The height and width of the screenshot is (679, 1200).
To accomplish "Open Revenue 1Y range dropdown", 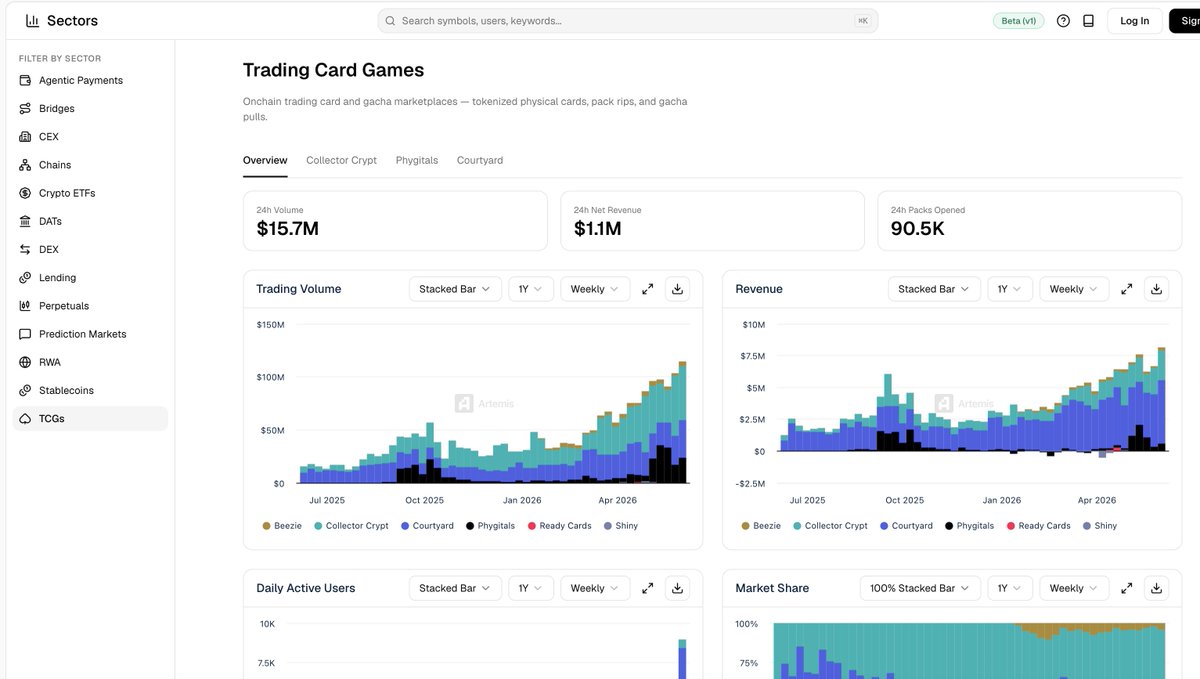I will click(1010, 289).
